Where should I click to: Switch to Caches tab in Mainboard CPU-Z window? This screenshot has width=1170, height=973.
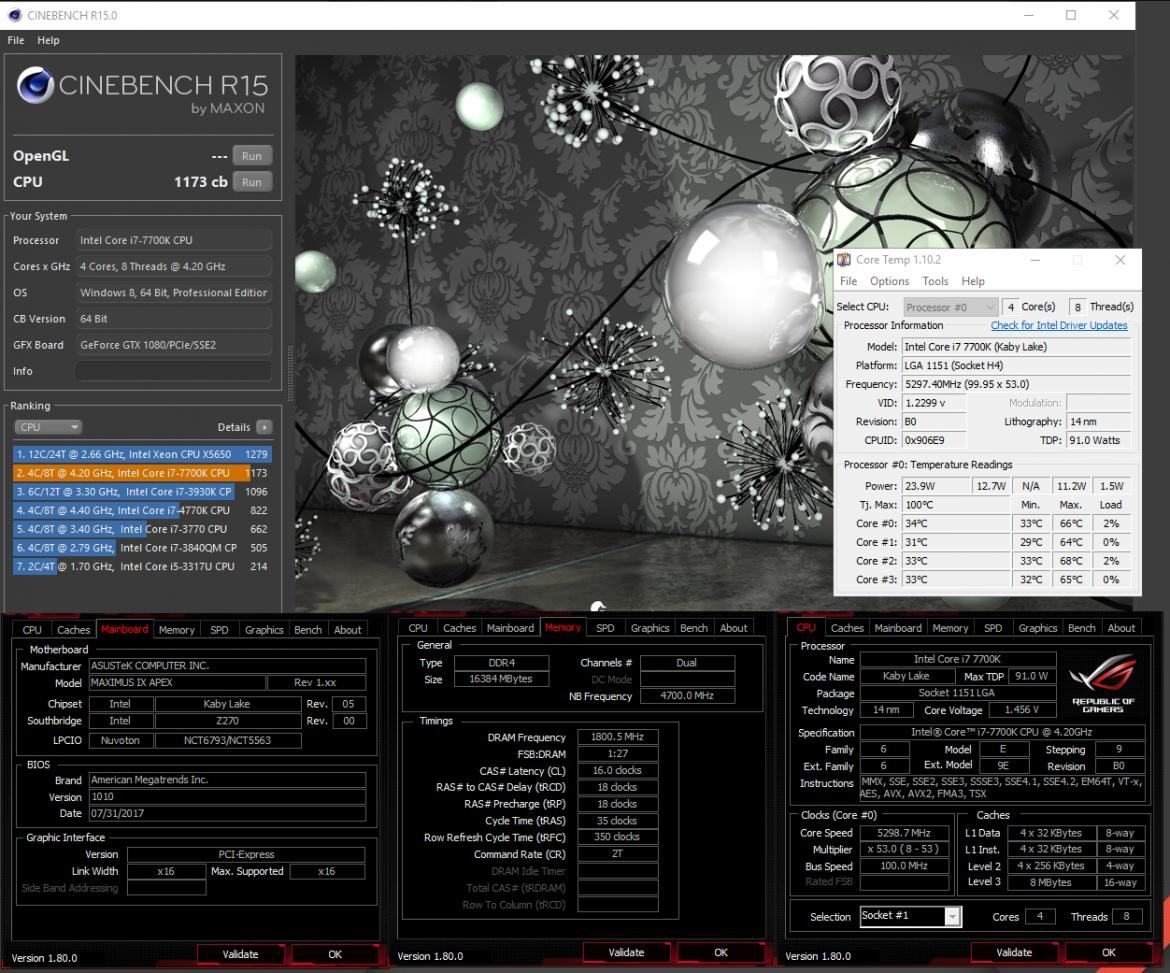click(x=74, y=630)
